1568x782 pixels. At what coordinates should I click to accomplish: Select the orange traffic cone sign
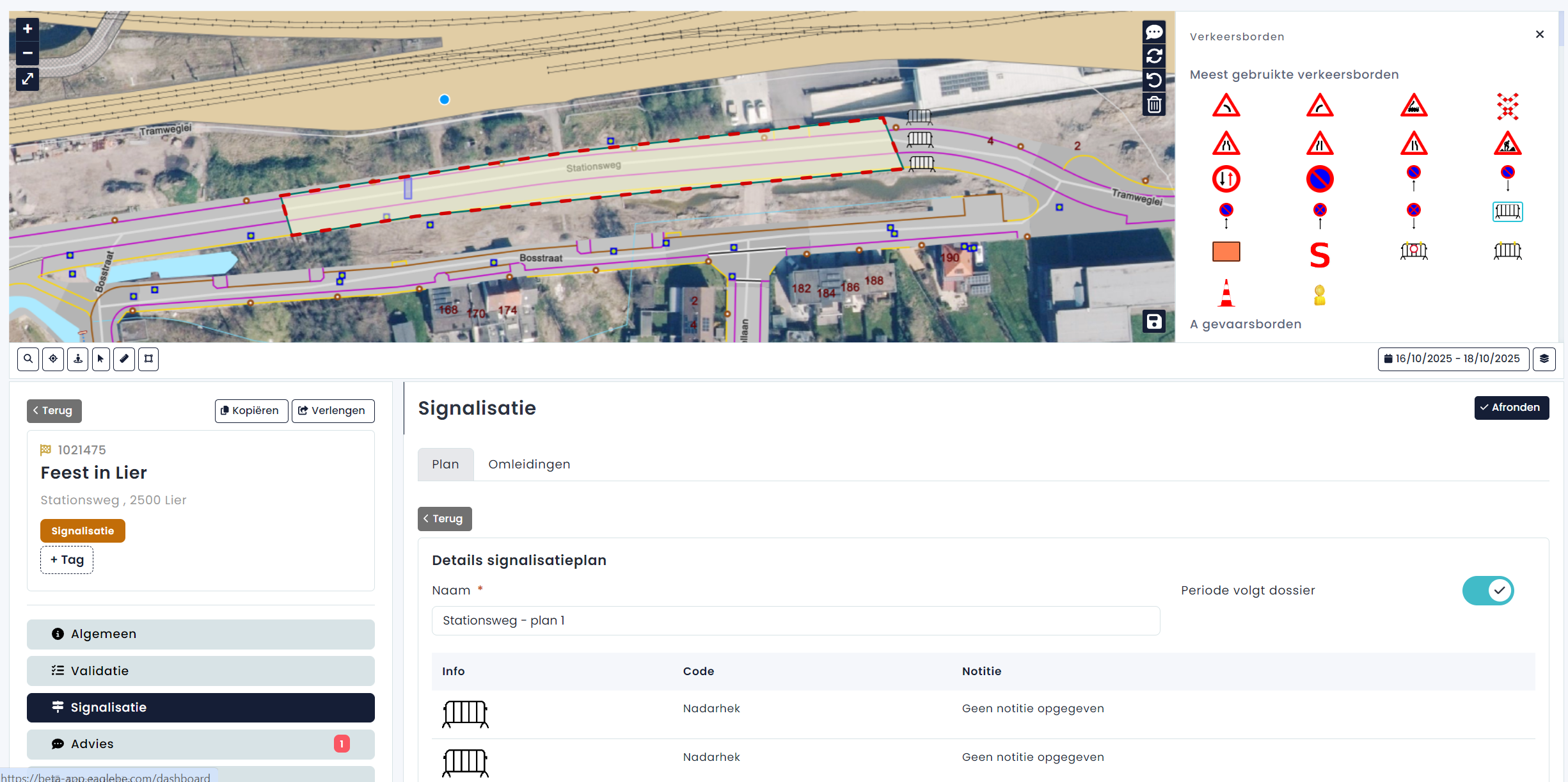1226,293
